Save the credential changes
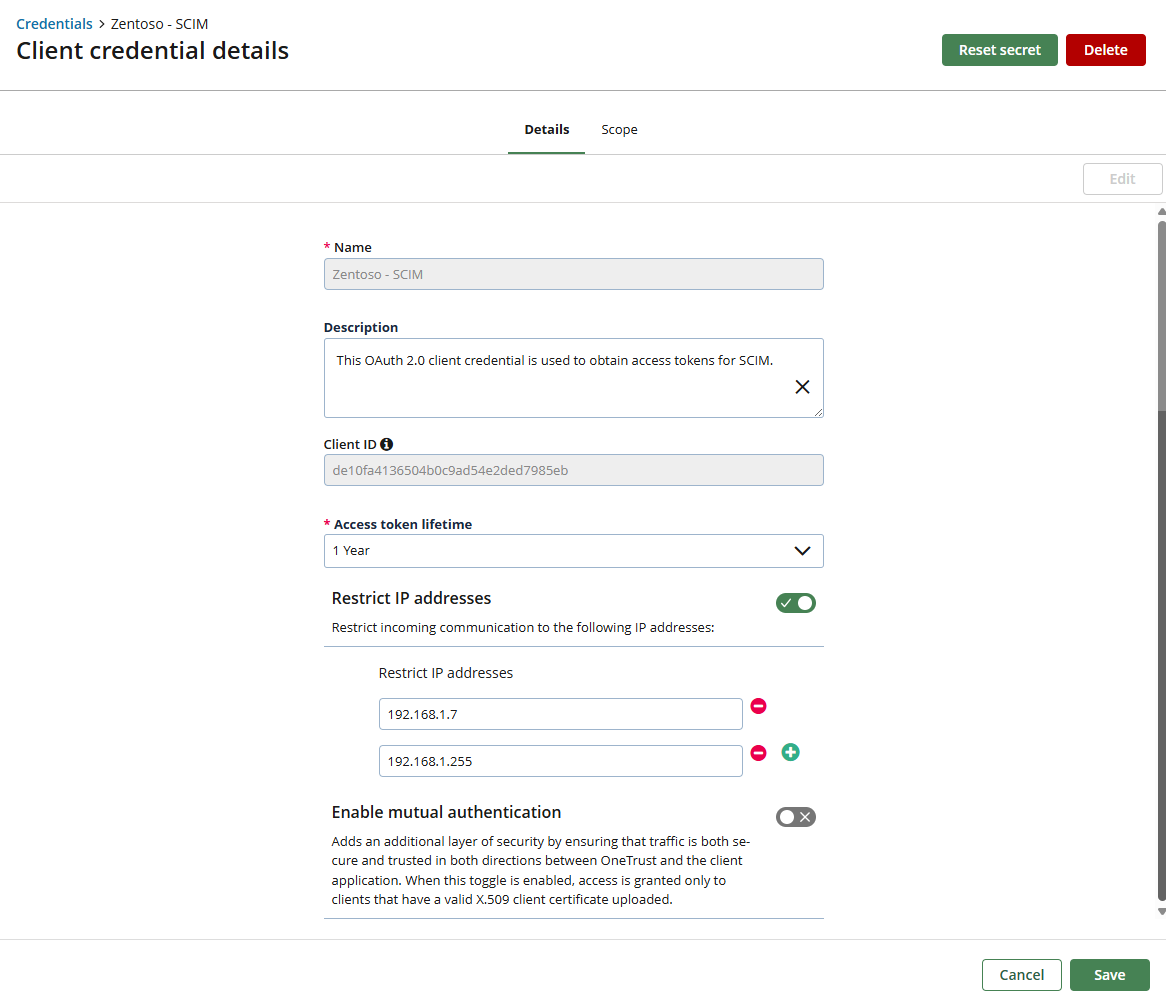This screenshot has height=1000, width=1166. click(x=1109, y=975)
